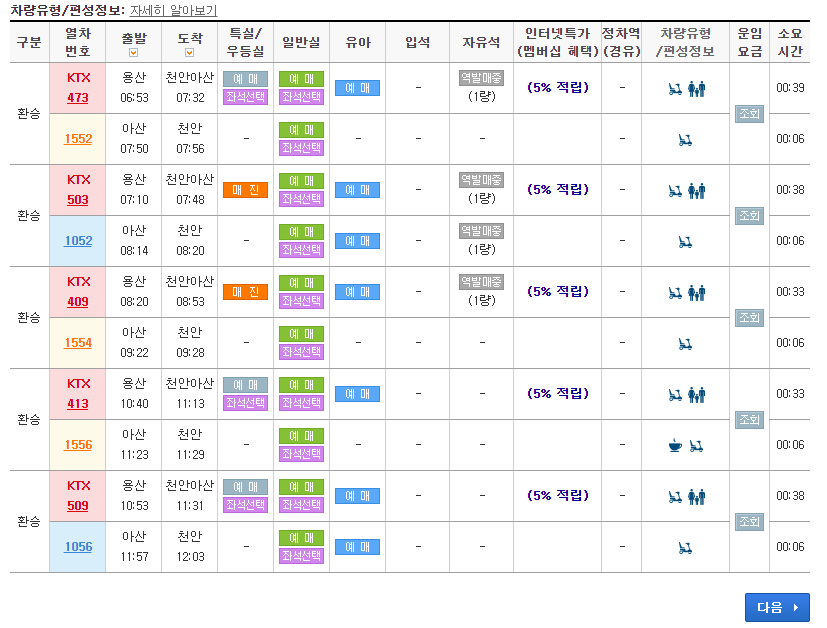Click 예매 general seat button for KTX 503
This screenshot has height=628, width=827.
point(301,180)
